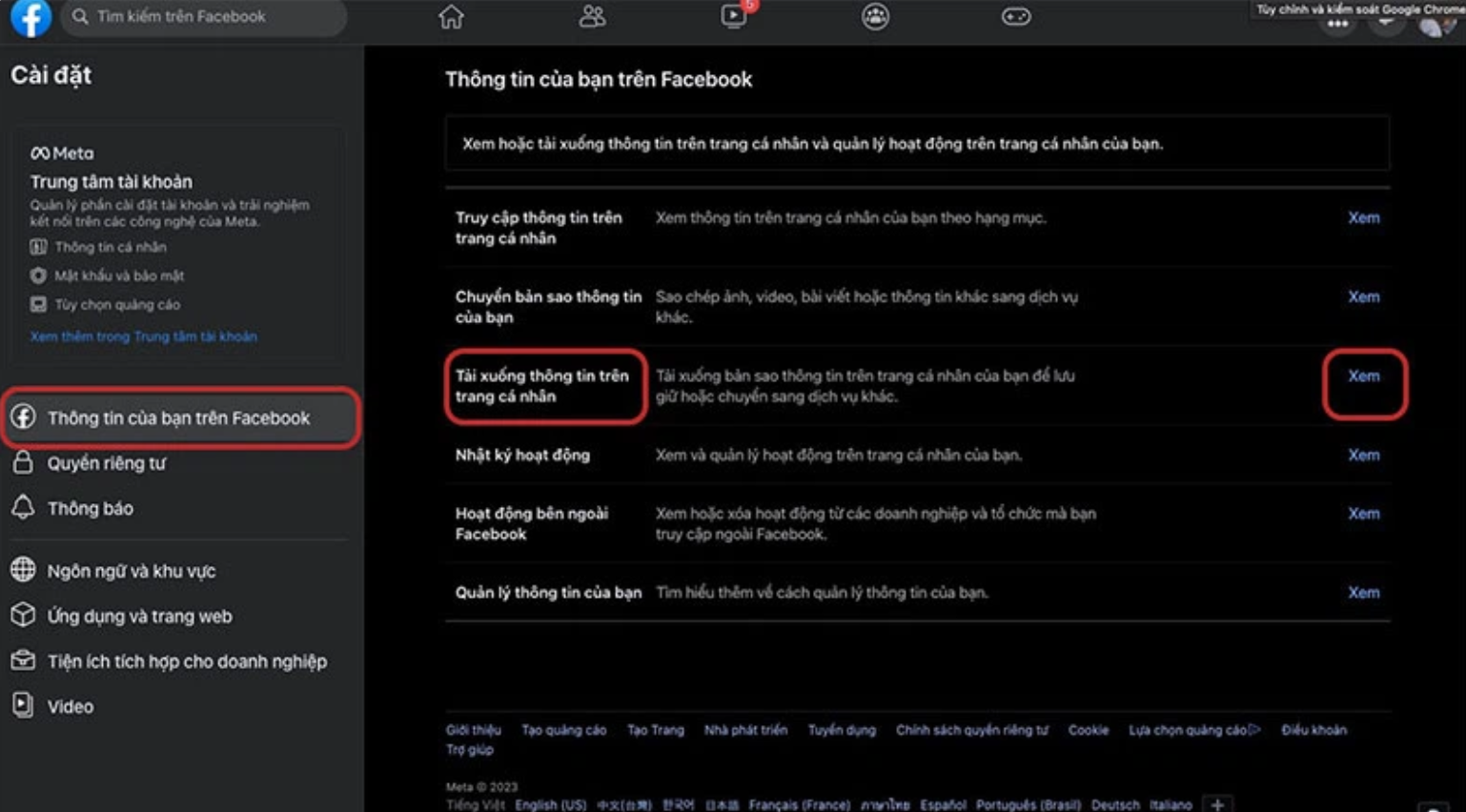Click Xem for Hoạt động bên ngoài Facebook

1363,513
